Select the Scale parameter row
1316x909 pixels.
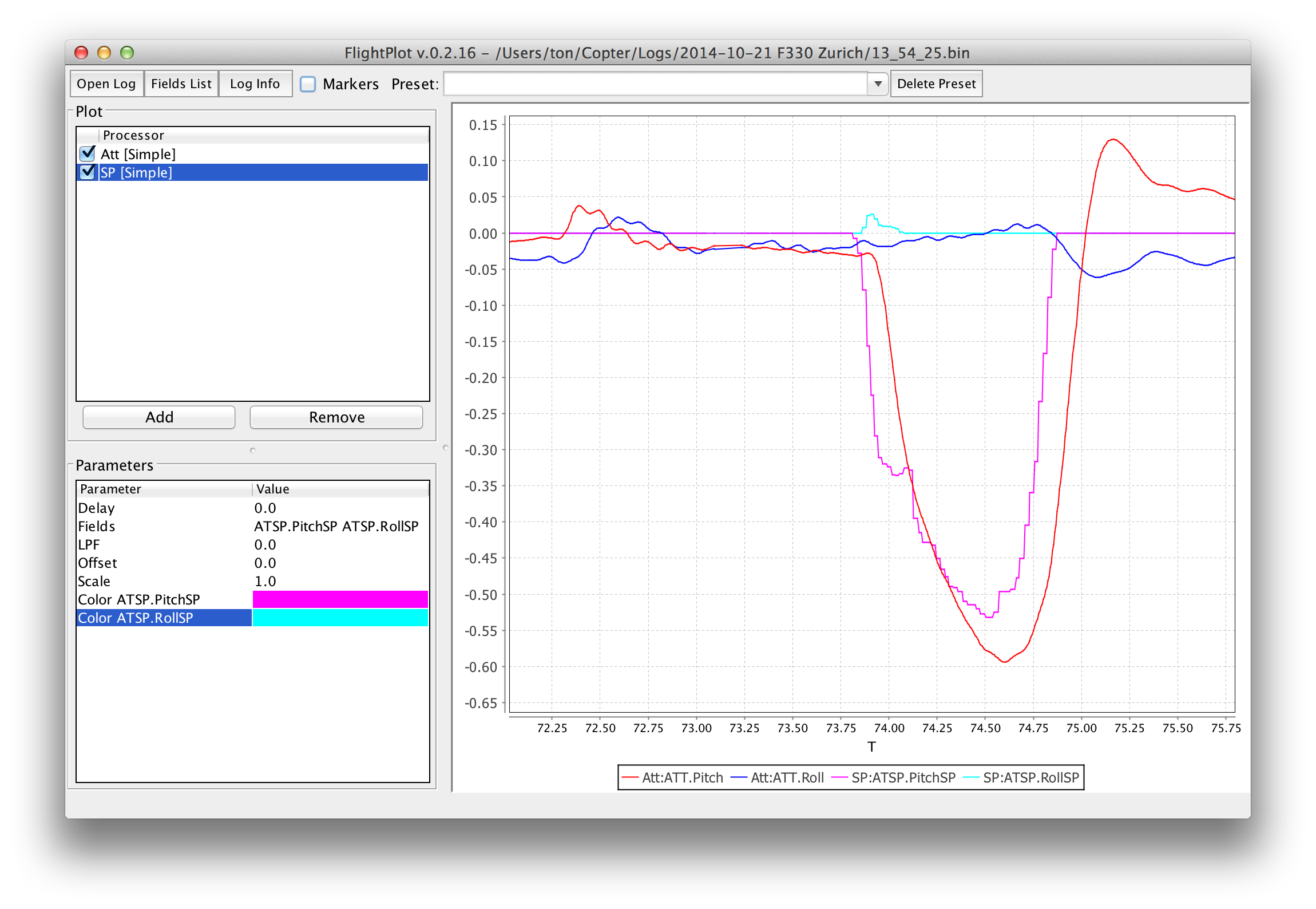(252, 582)
